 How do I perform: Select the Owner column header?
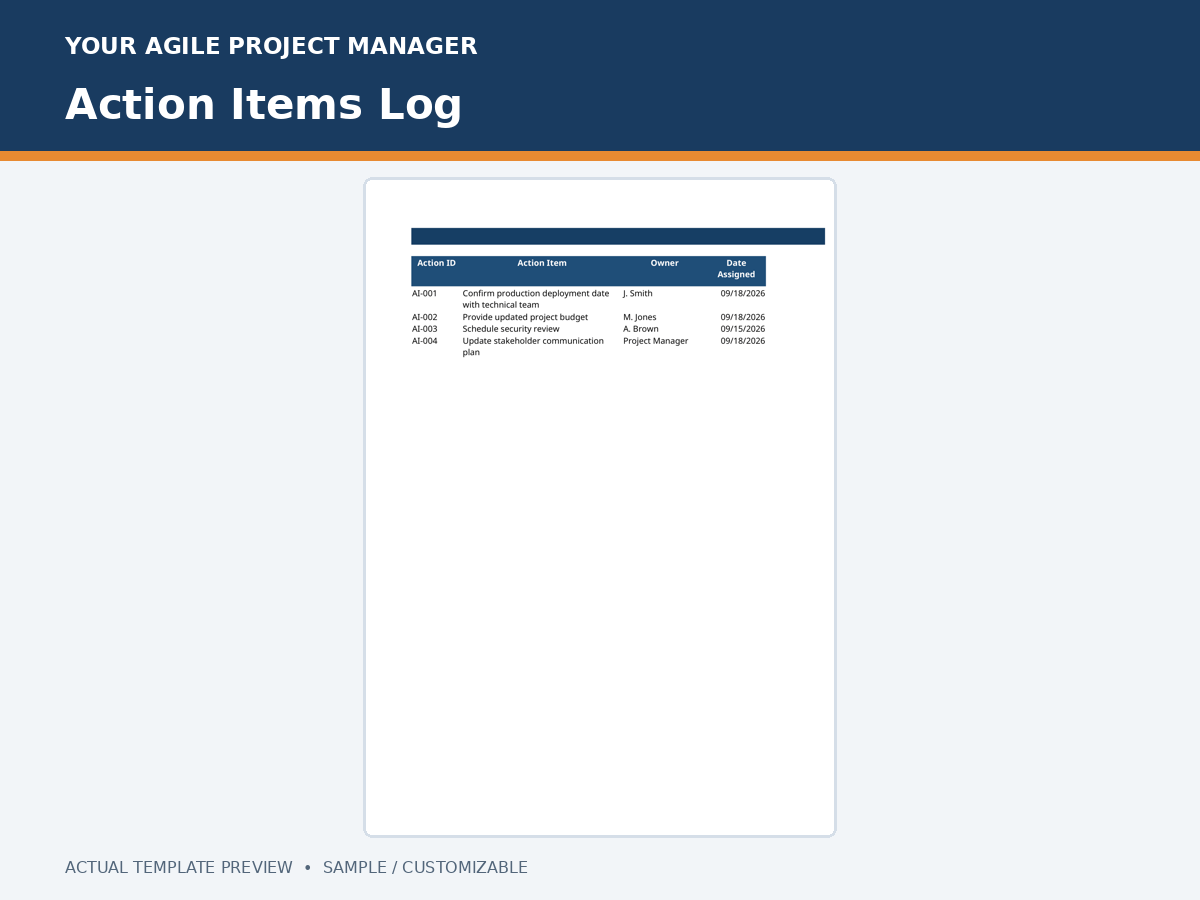[664, 264]
